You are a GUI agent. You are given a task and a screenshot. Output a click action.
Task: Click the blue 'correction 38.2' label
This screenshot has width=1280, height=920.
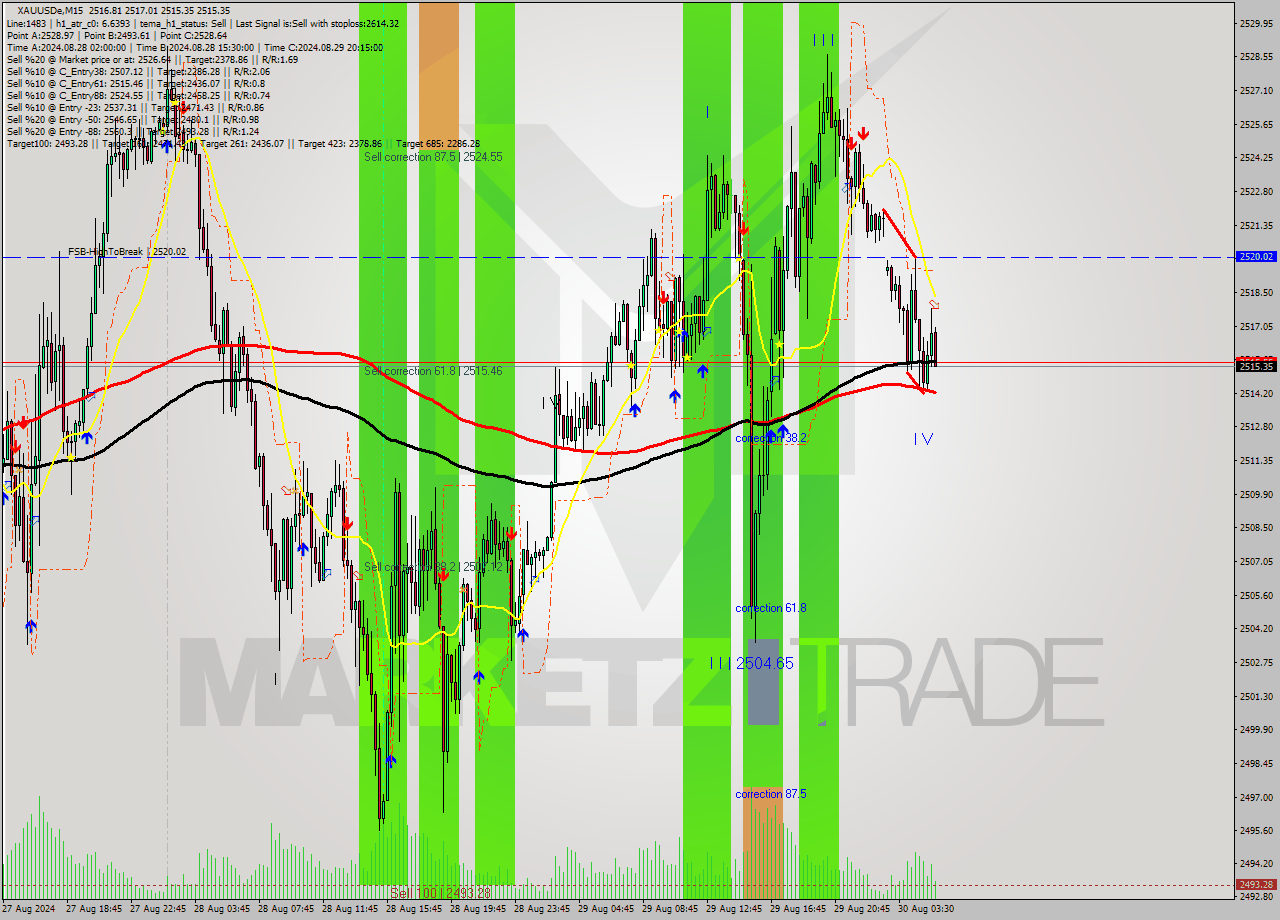tap(770, 438)
